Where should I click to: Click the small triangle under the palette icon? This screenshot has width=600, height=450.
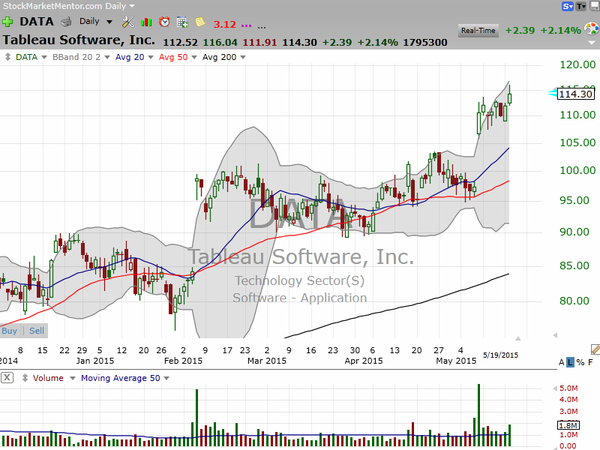click(592, 43)
